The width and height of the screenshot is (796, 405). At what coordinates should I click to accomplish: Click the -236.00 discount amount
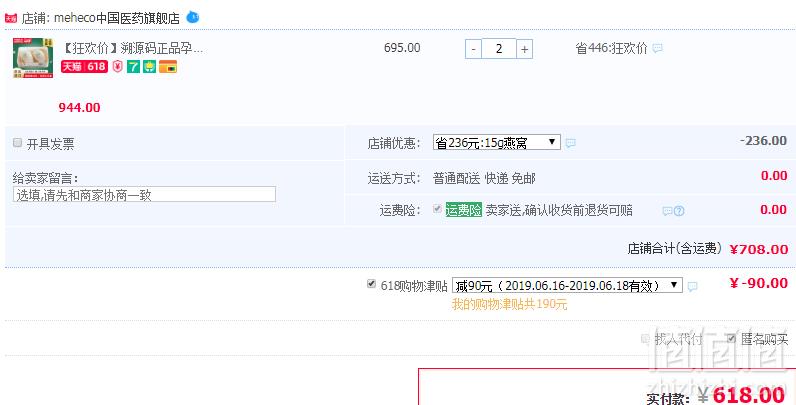pos(764,141)
